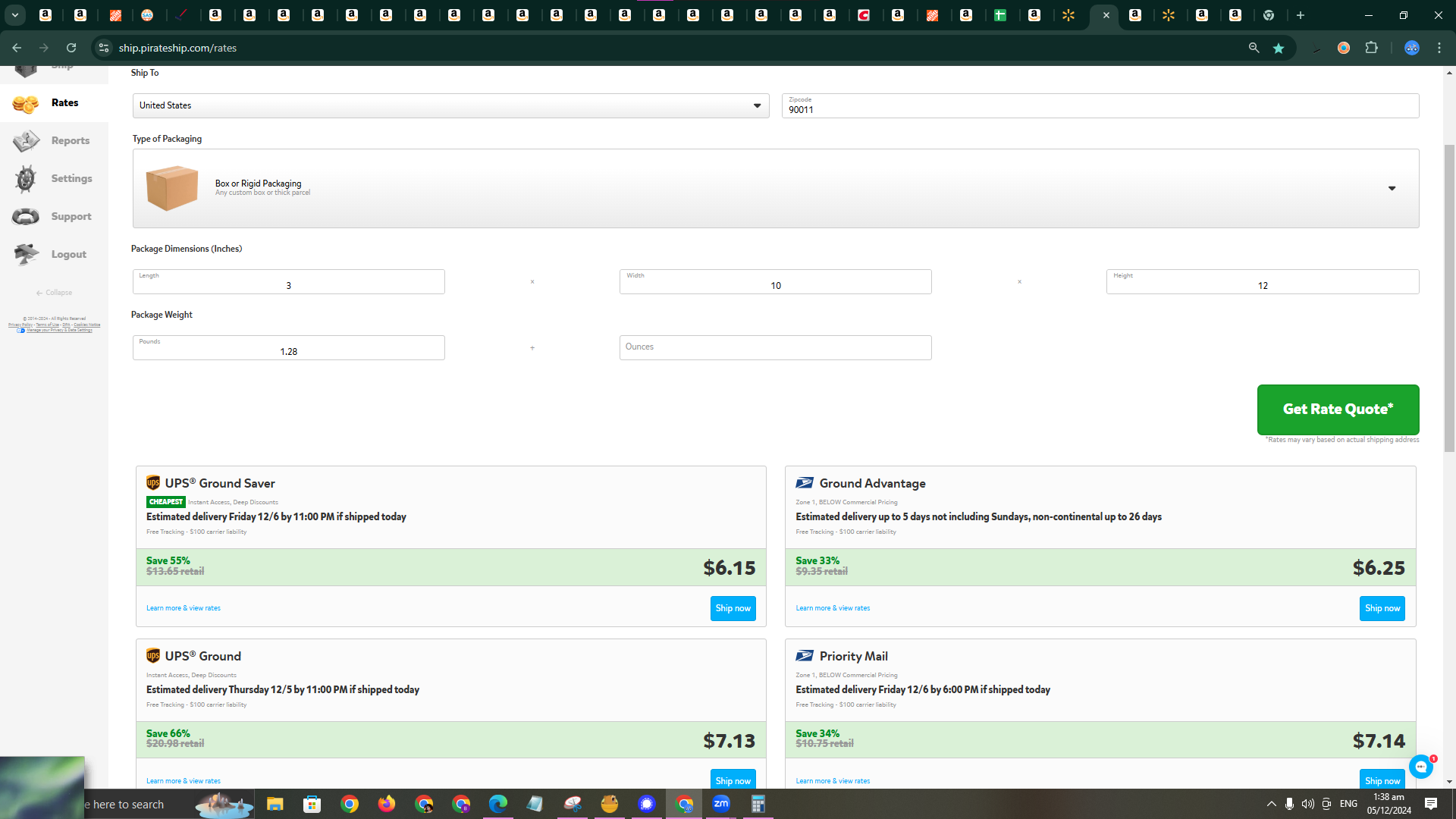Open the Rates coins icon in sidebar
The height and width of the screenshot is (819, 1456).
25,103
